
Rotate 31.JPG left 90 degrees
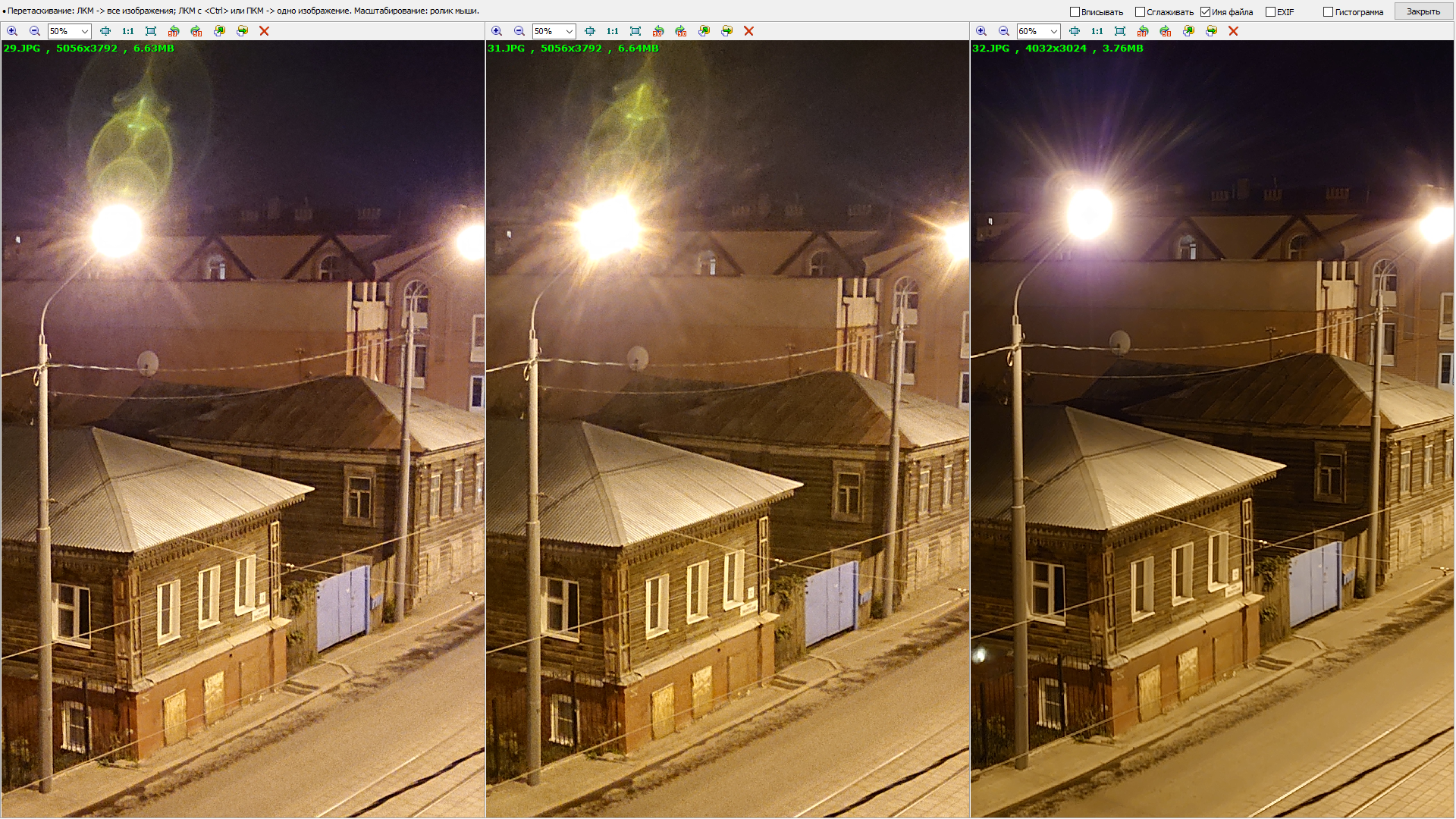point(658,31)
